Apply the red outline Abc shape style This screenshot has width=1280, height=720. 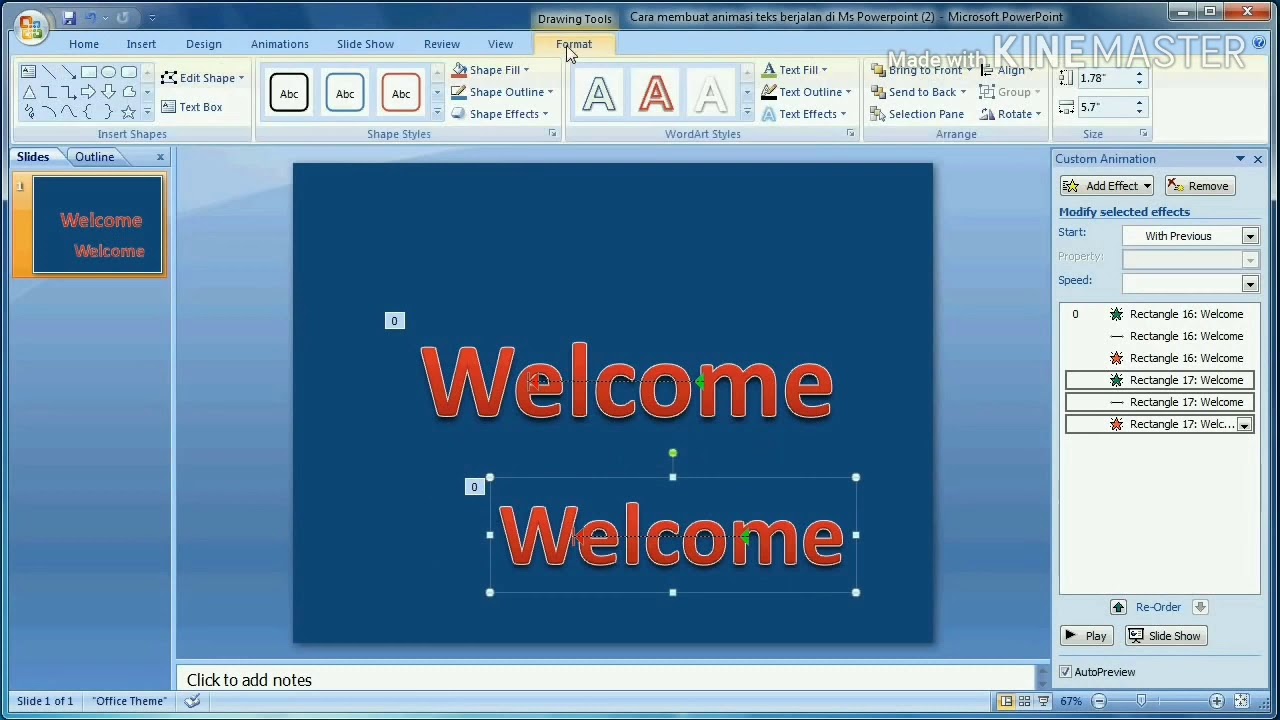pos(401,93)
